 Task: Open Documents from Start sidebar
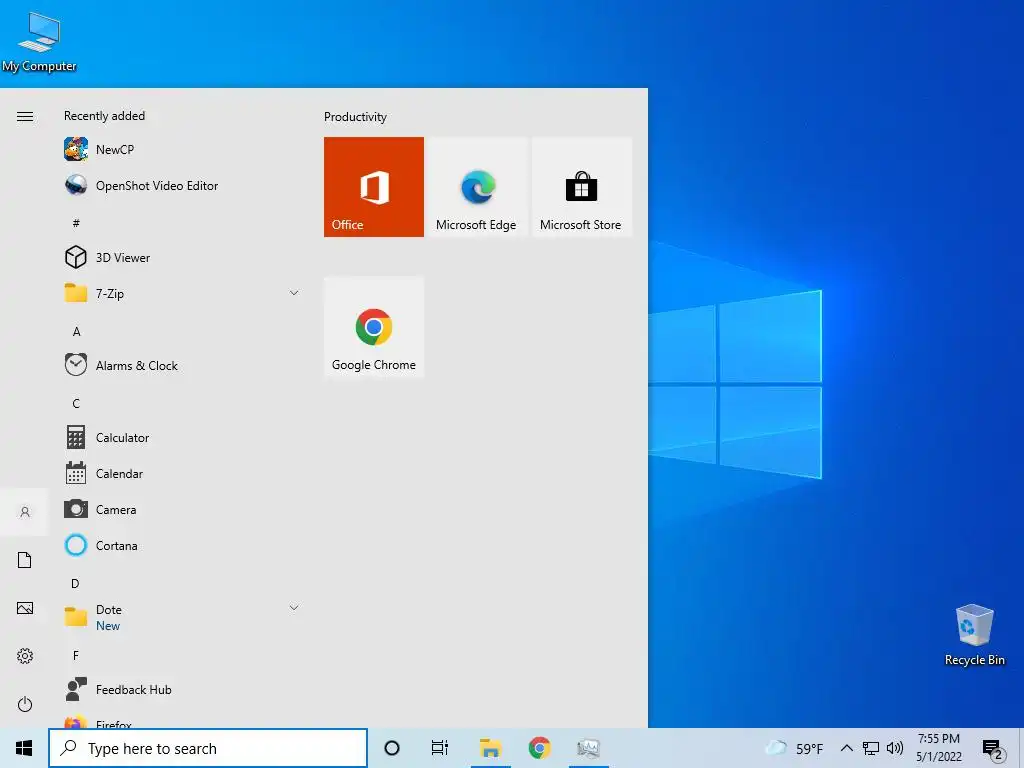(x=25, y=560)
